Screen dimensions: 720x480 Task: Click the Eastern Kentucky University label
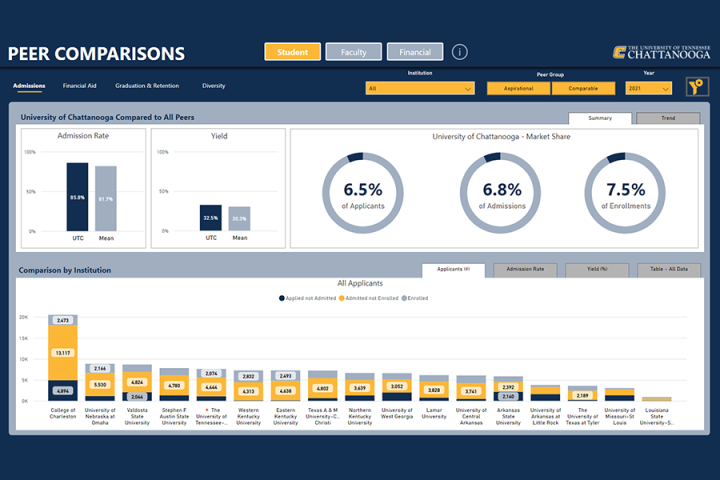click(286, 416)
